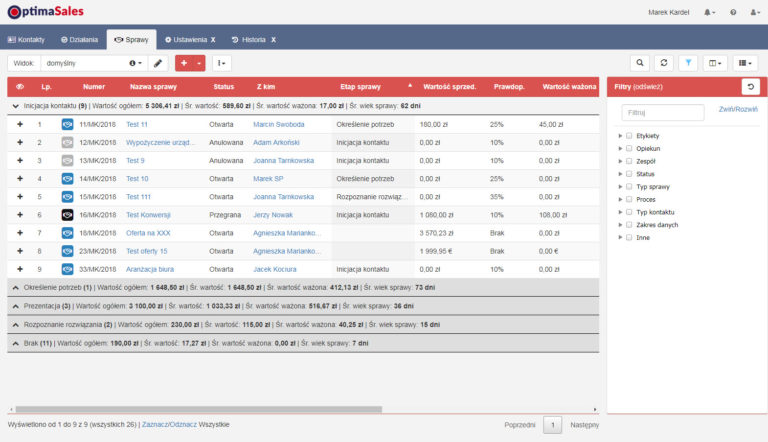Viewport: 768px width, 442px height.
Task: Focus the Filtruj input field
Action: click(x=663, y=113)
